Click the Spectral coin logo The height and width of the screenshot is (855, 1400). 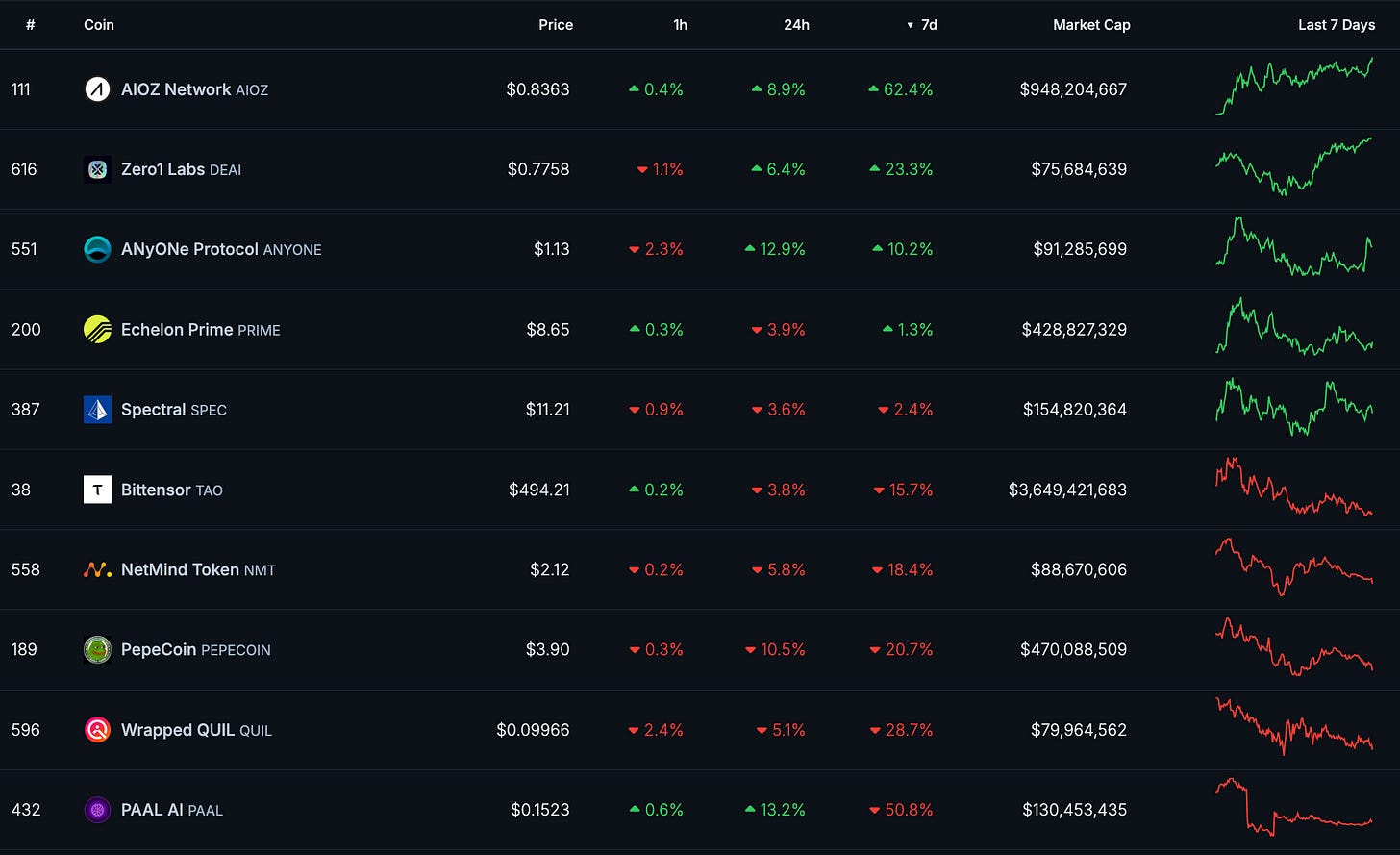pyautogui.click(x=97, y=410)
